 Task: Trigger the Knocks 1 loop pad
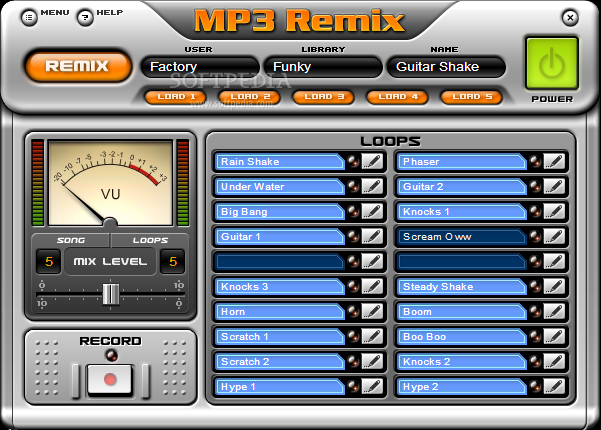coord(461,212)
